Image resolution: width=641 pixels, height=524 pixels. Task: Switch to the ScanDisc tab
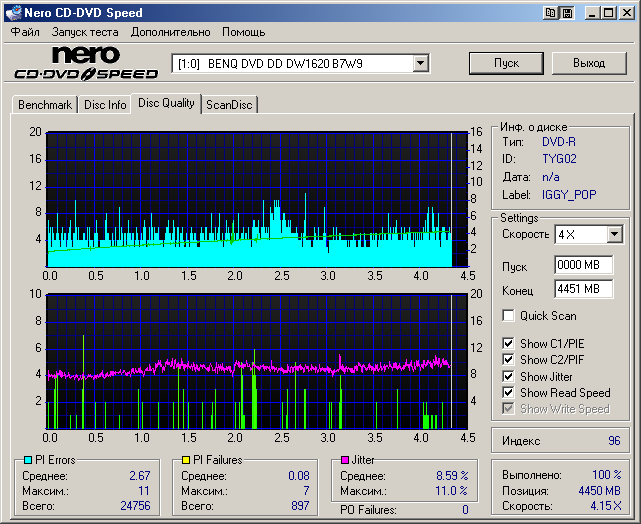pos(229,105)
